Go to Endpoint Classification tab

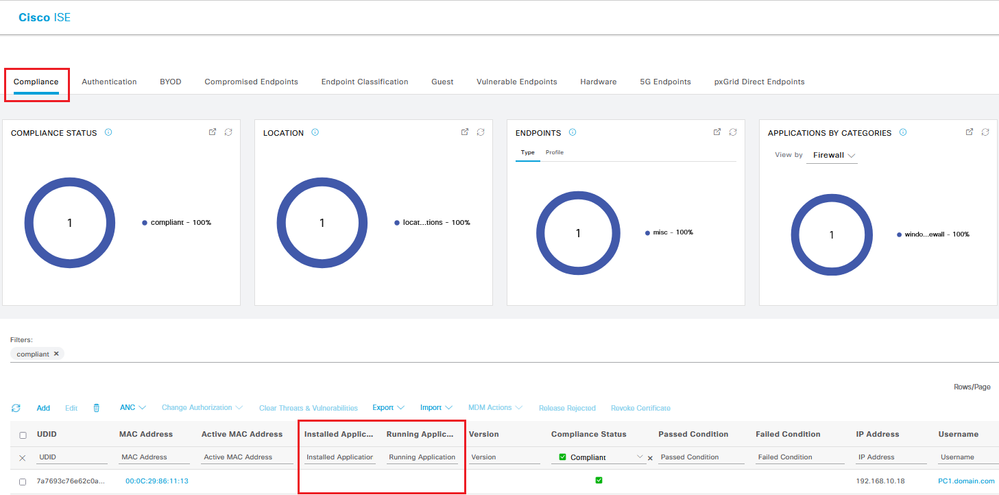(364, 82)
